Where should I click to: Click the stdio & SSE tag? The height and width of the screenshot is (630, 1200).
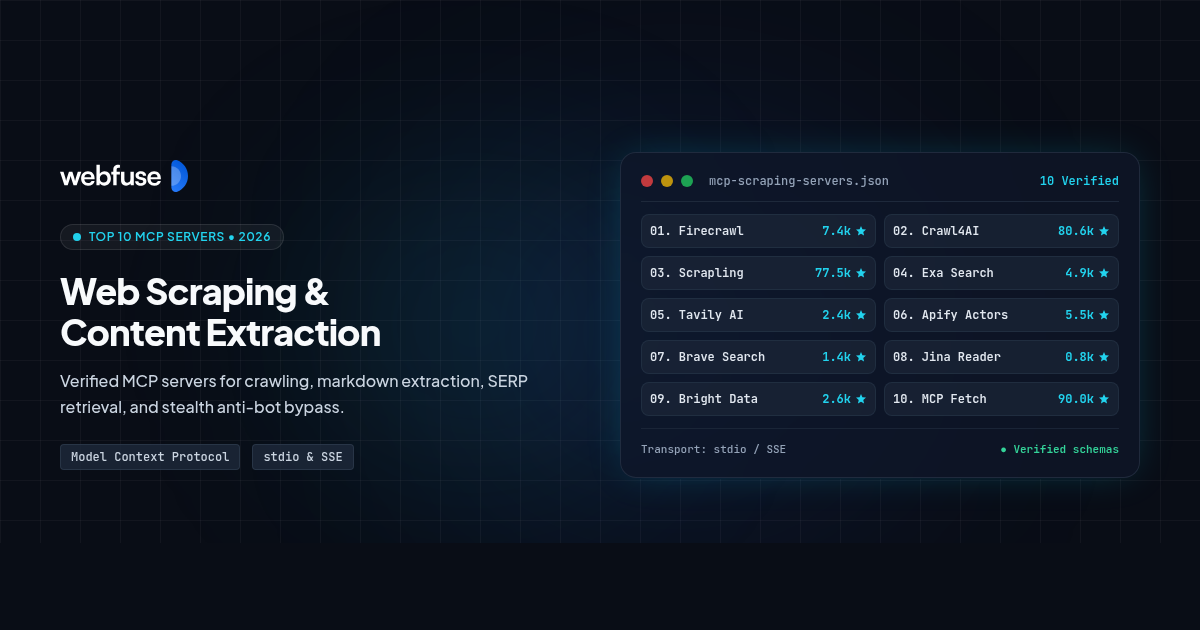pos(303,457)
